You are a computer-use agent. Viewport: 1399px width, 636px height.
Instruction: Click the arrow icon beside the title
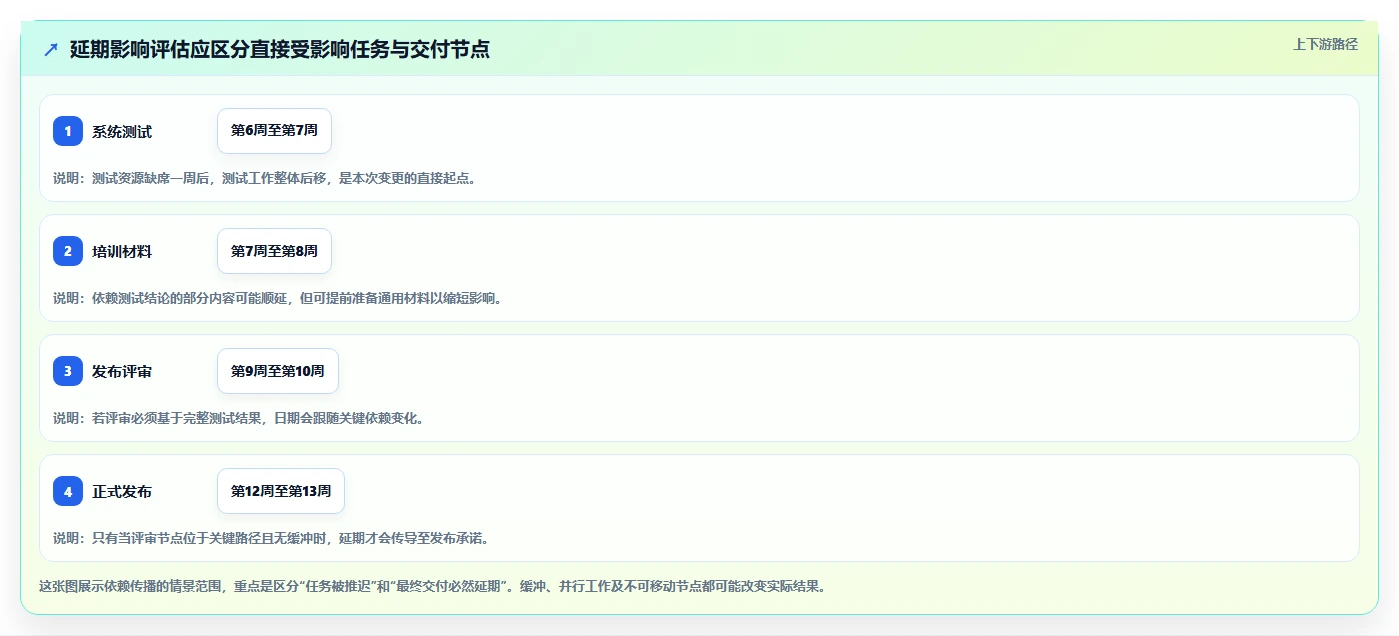click(x=51, y=49)
